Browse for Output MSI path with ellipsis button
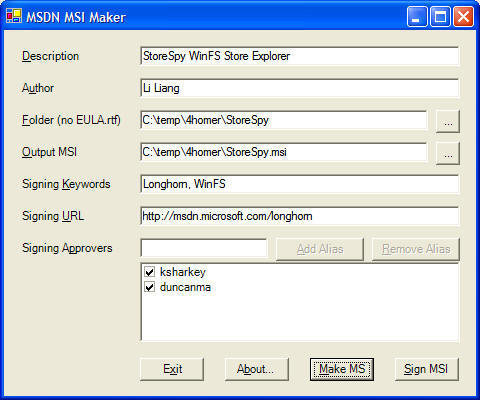 click(448, 153)
